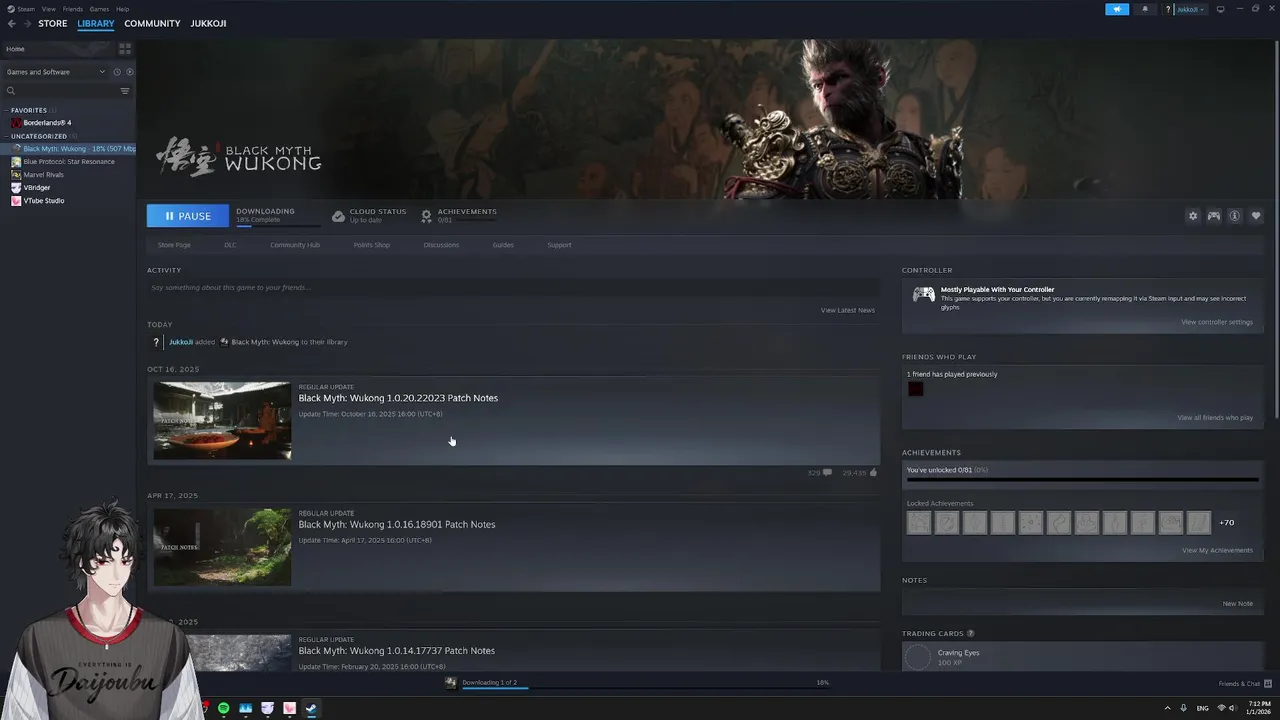Viewport: 1280px width, 720px height.
Task: Open the Discussions link
Action: [x=441, y=245]
